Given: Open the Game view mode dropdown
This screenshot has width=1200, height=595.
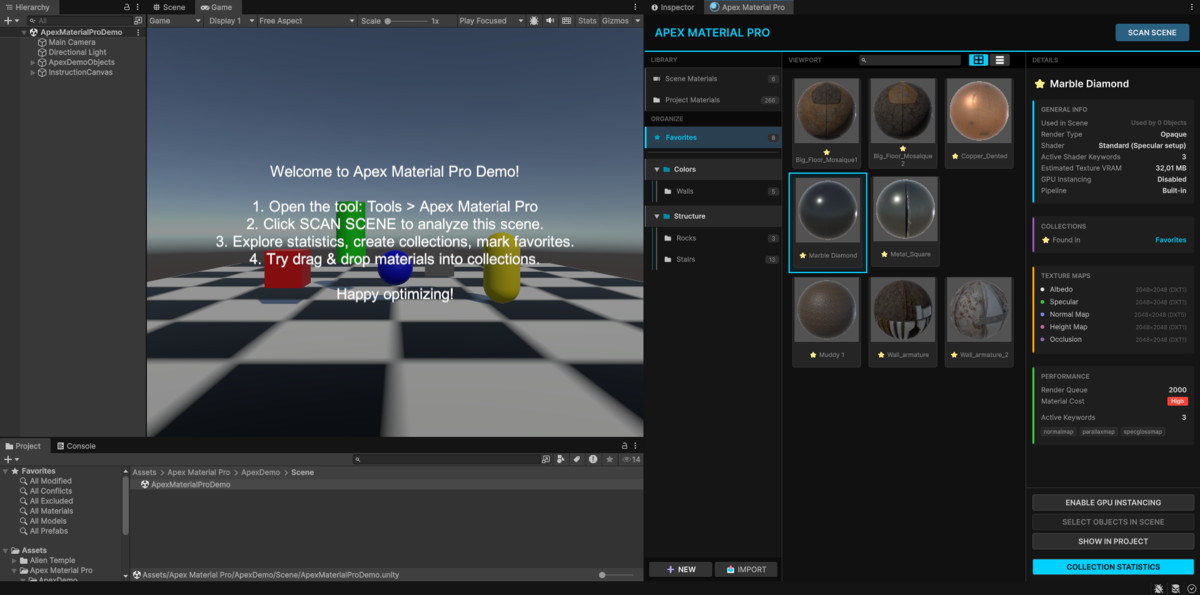Looking at the screenshot, I should click(174, 20).
